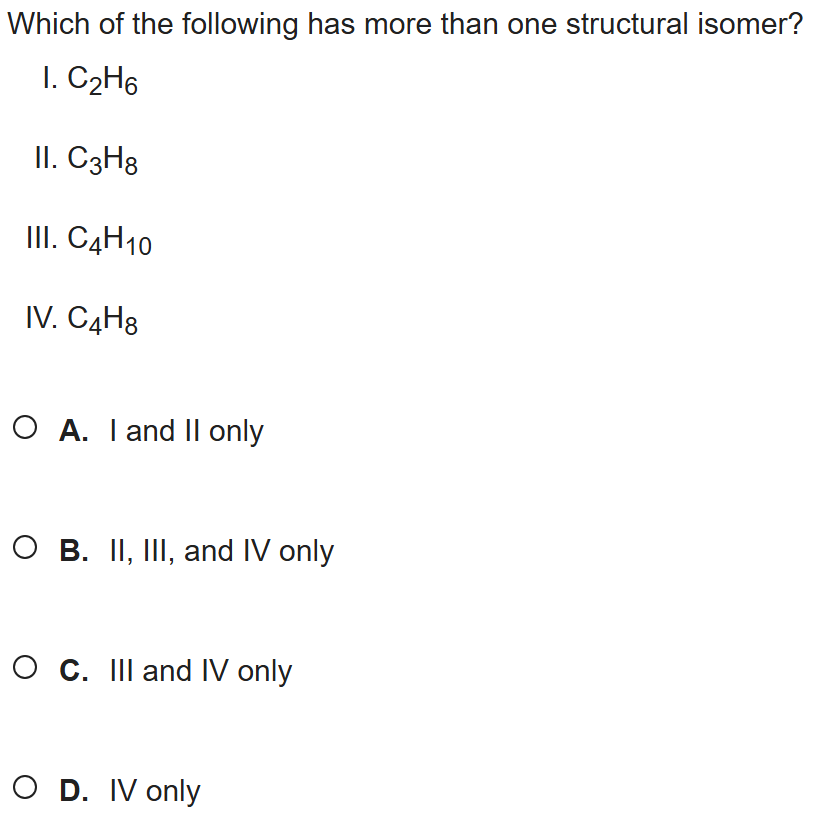Image resolution: width=818 pixels, height=831 pixels.
Task: Click the Roman numeral "I." list marker
Action: (49, 80)
